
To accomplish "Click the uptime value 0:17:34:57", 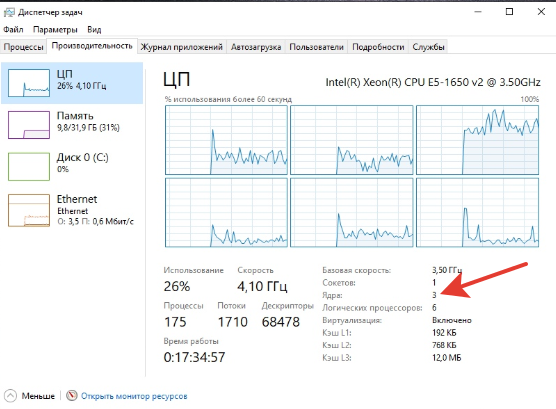I will 194,357.
